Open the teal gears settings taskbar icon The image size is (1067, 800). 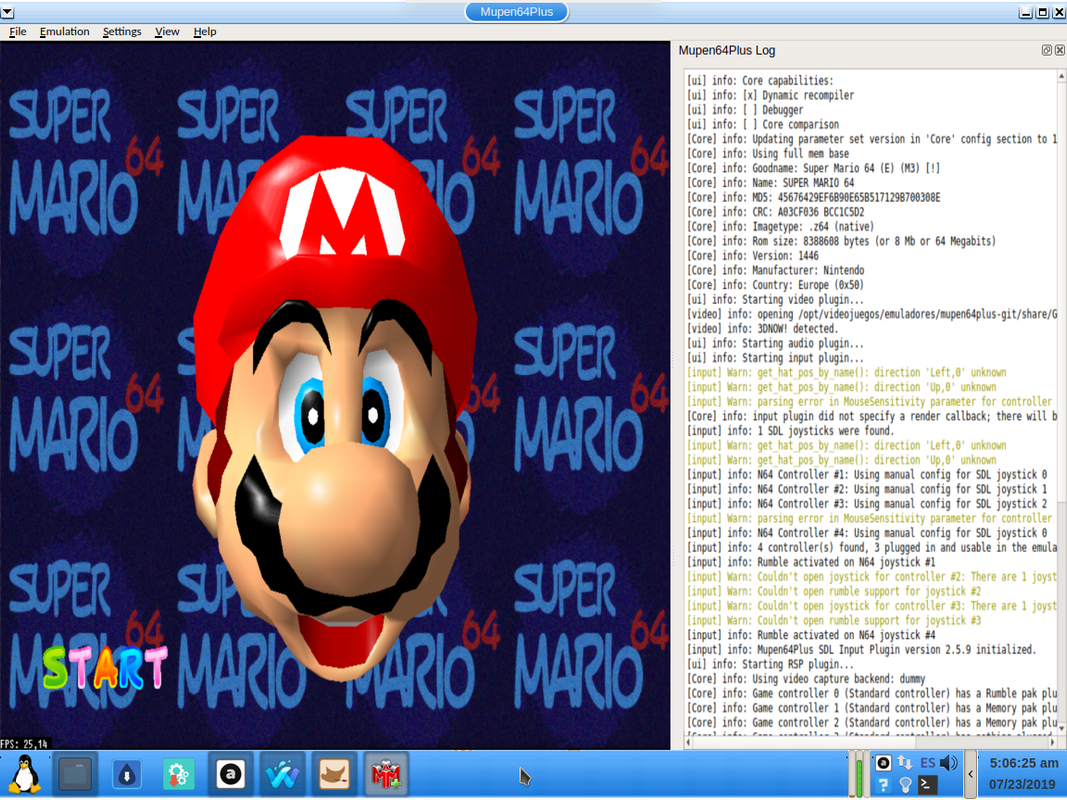(x=178, y=774)
